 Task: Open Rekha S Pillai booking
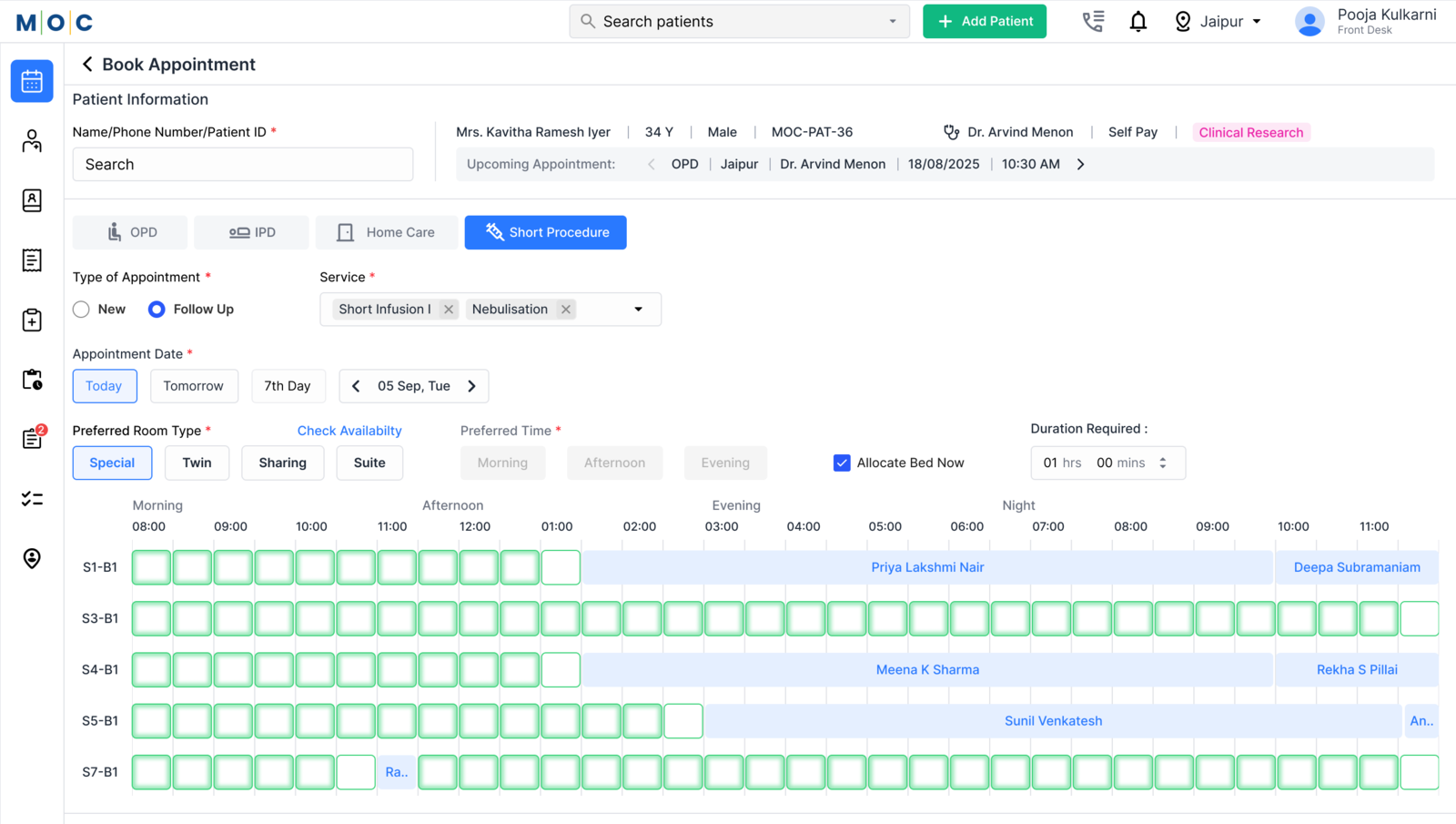[1357, 669]
